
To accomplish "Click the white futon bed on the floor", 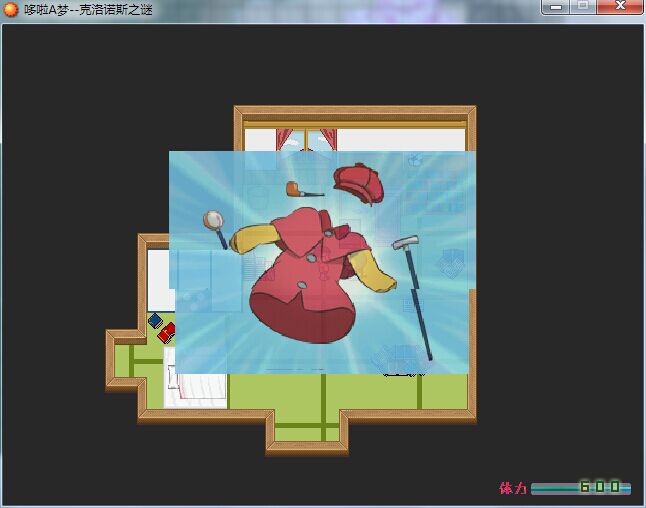I will pyautogui.click(x=195, y=378).
